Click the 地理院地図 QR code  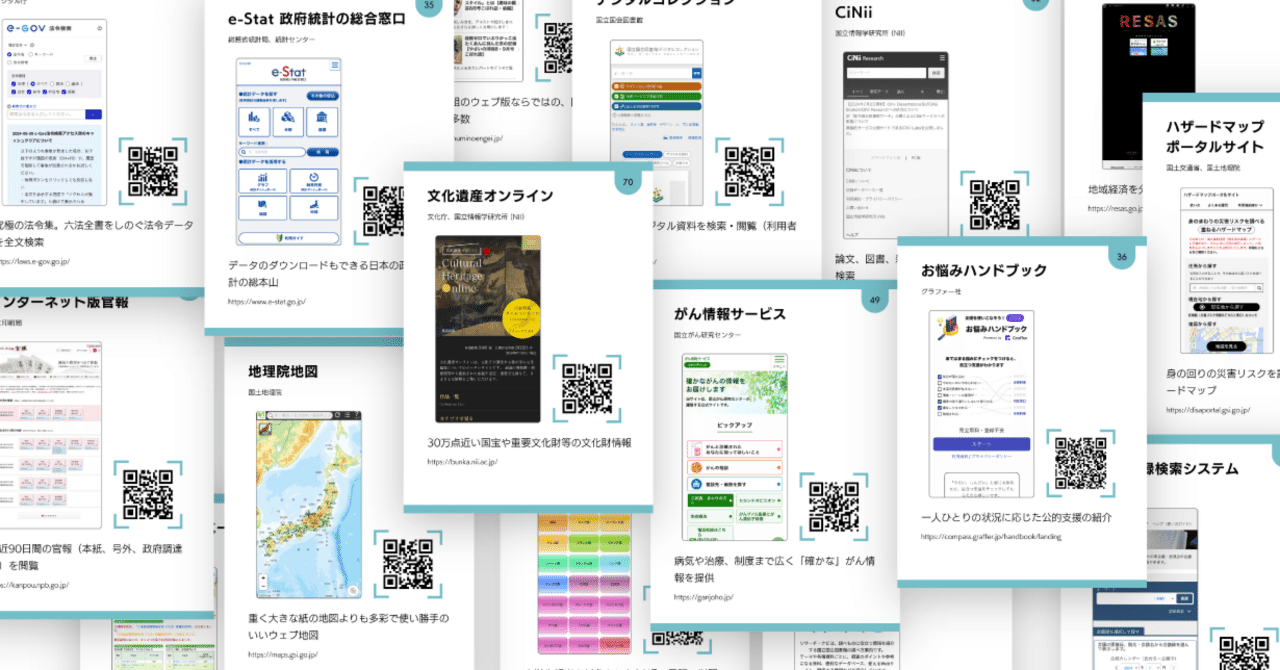click(408, 566)
